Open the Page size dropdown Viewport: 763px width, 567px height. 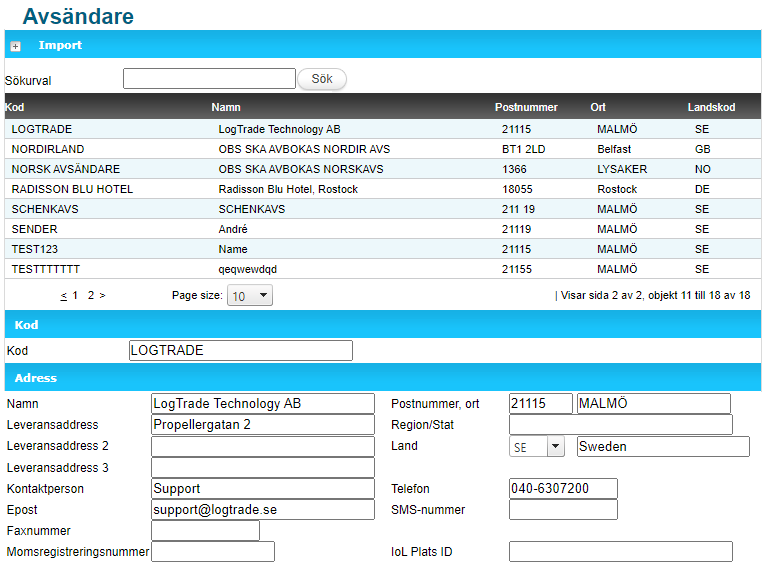point(250,296)
